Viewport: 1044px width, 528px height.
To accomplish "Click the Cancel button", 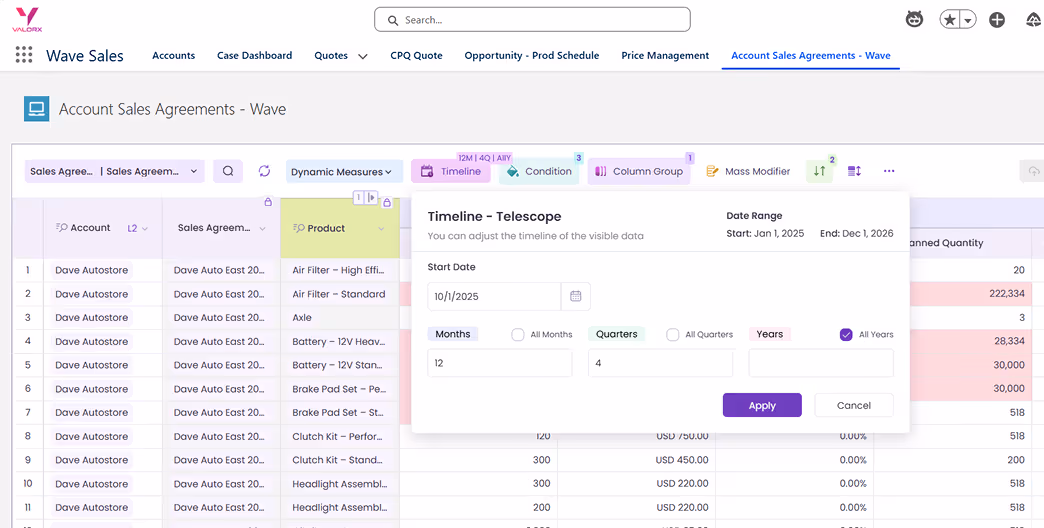I will tap(854, 405).
